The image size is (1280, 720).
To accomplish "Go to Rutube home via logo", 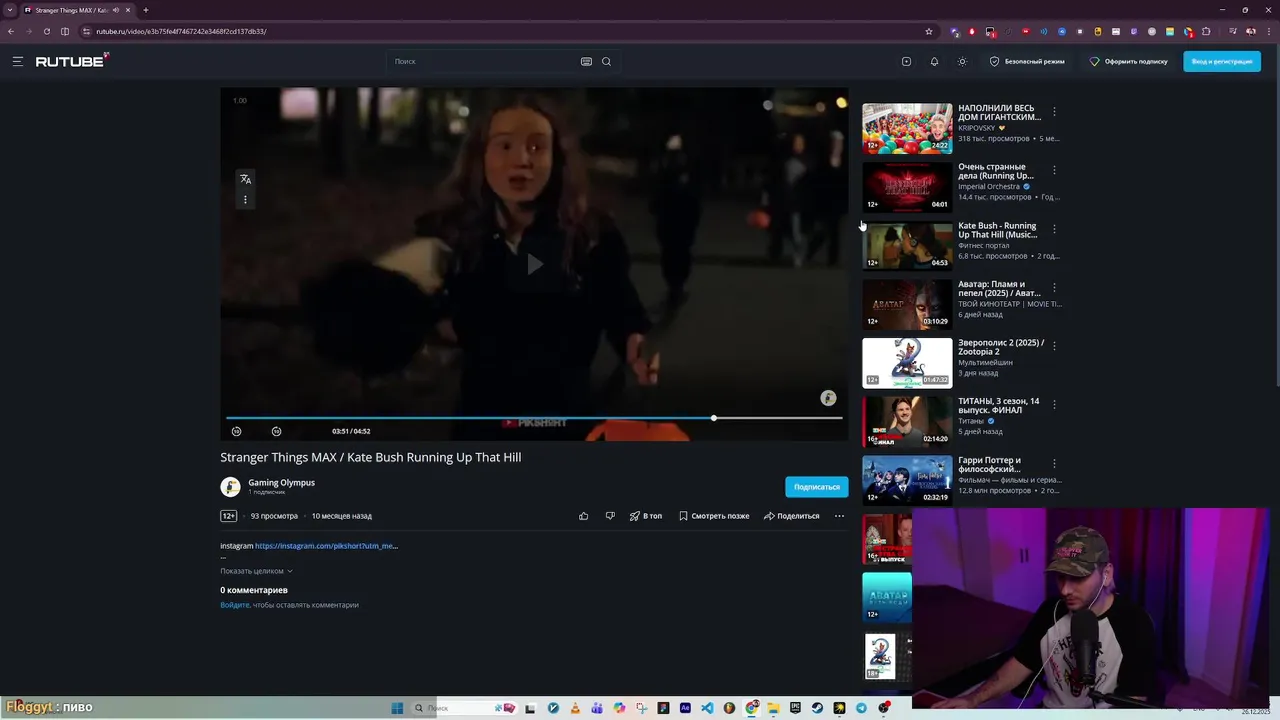I will (72, 61).
